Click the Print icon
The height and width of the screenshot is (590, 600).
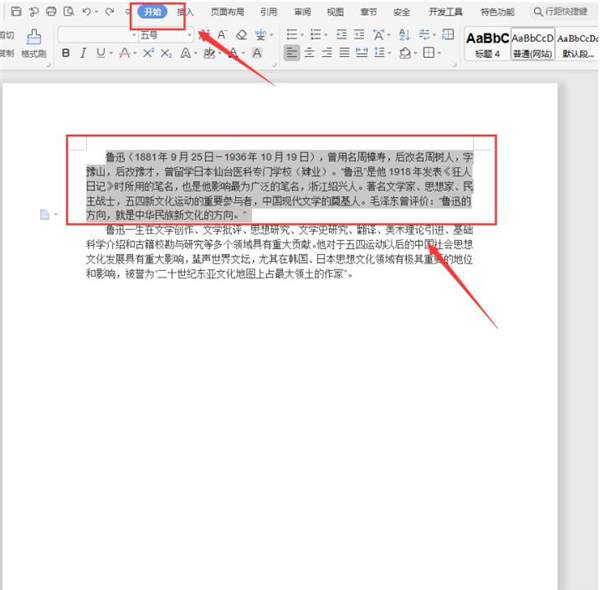click(51, 11)
